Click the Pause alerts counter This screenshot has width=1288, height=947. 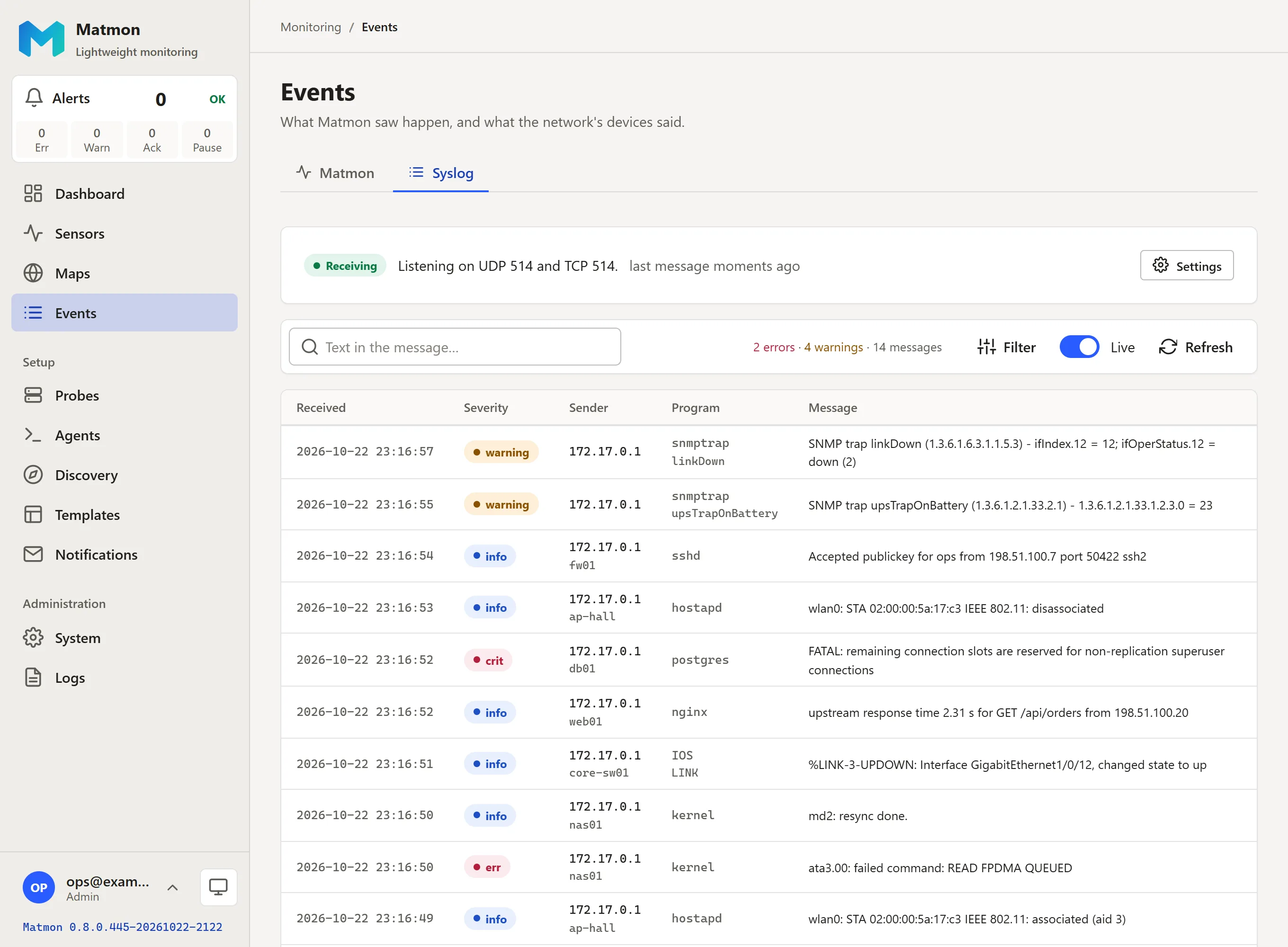(207, 139)
